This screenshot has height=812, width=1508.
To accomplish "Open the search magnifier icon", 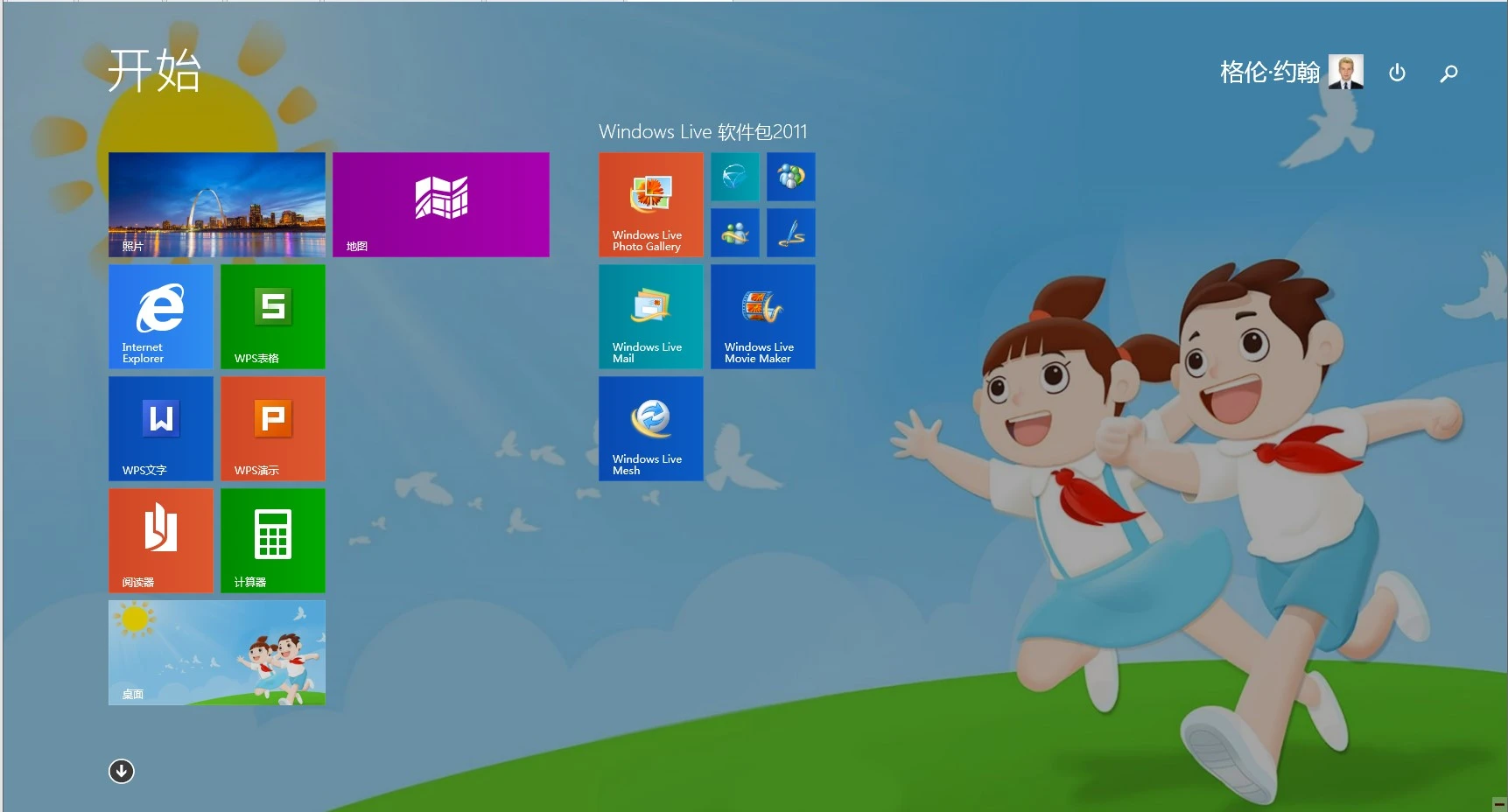I will [1448, 73].
